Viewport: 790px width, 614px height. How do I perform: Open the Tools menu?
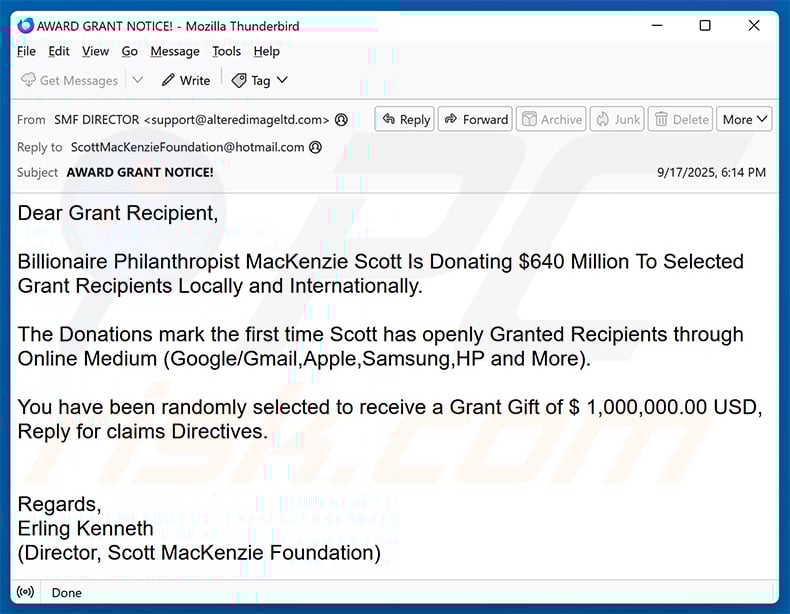coord(226,51)
